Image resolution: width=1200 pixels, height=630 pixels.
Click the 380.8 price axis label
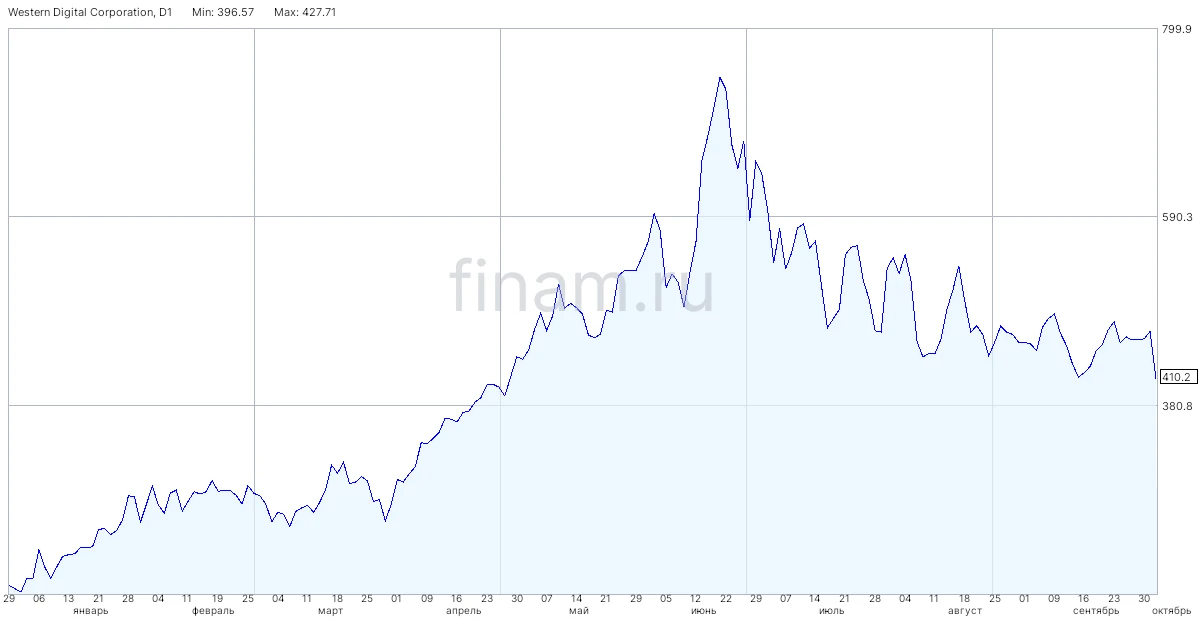click(x=1176, y=406)
